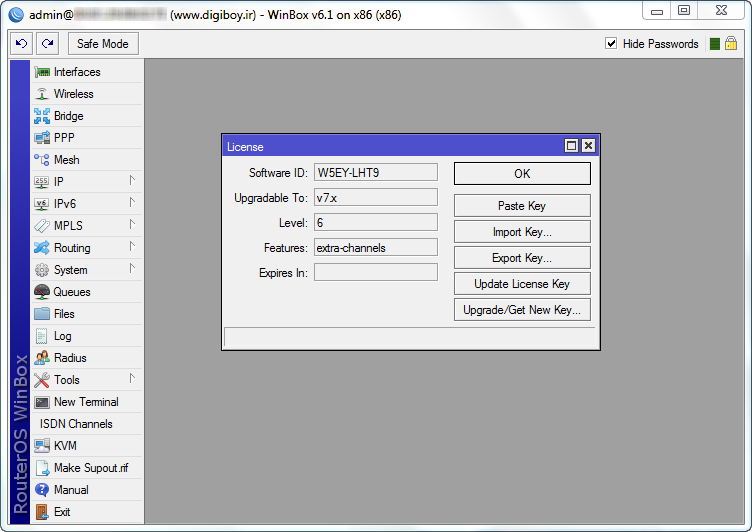Open Mesh via its nodes icon
752x532 pixels.
point(42,160)
